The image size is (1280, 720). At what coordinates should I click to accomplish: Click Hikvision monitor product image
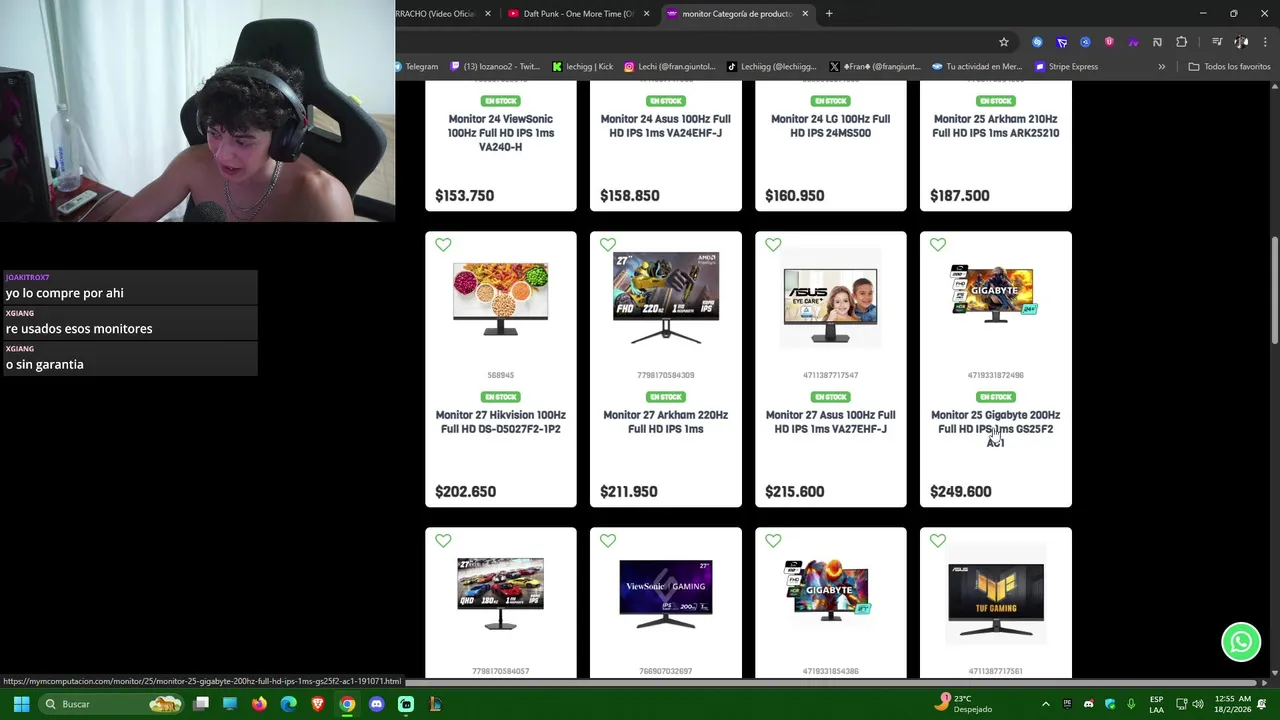pos(501,298)
